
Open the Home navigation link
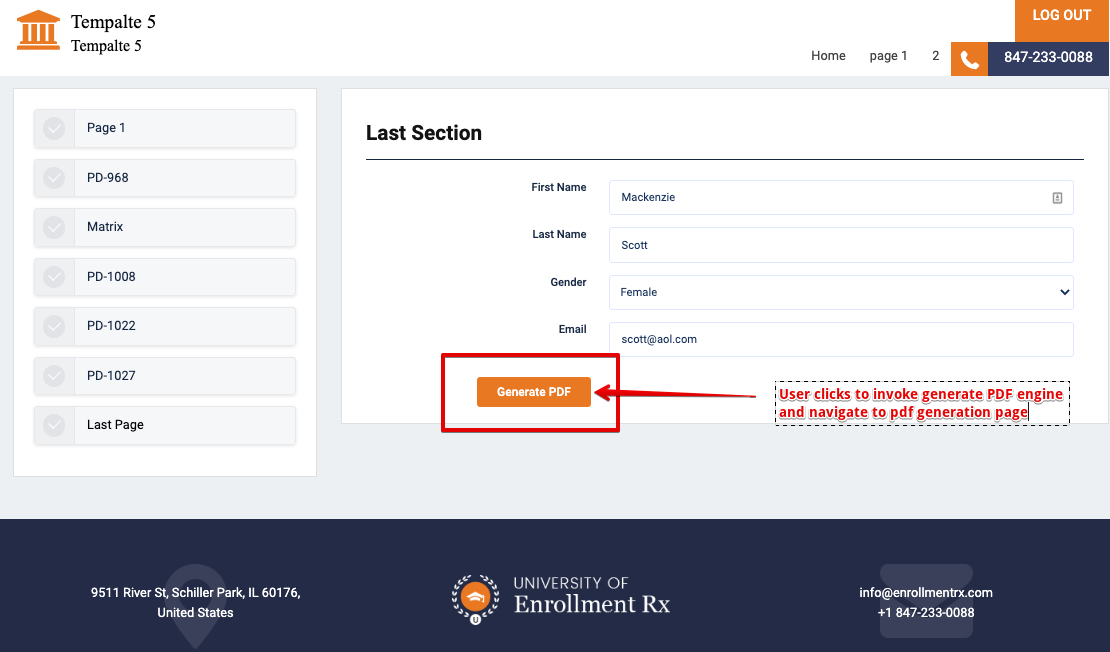click(828, 56)
